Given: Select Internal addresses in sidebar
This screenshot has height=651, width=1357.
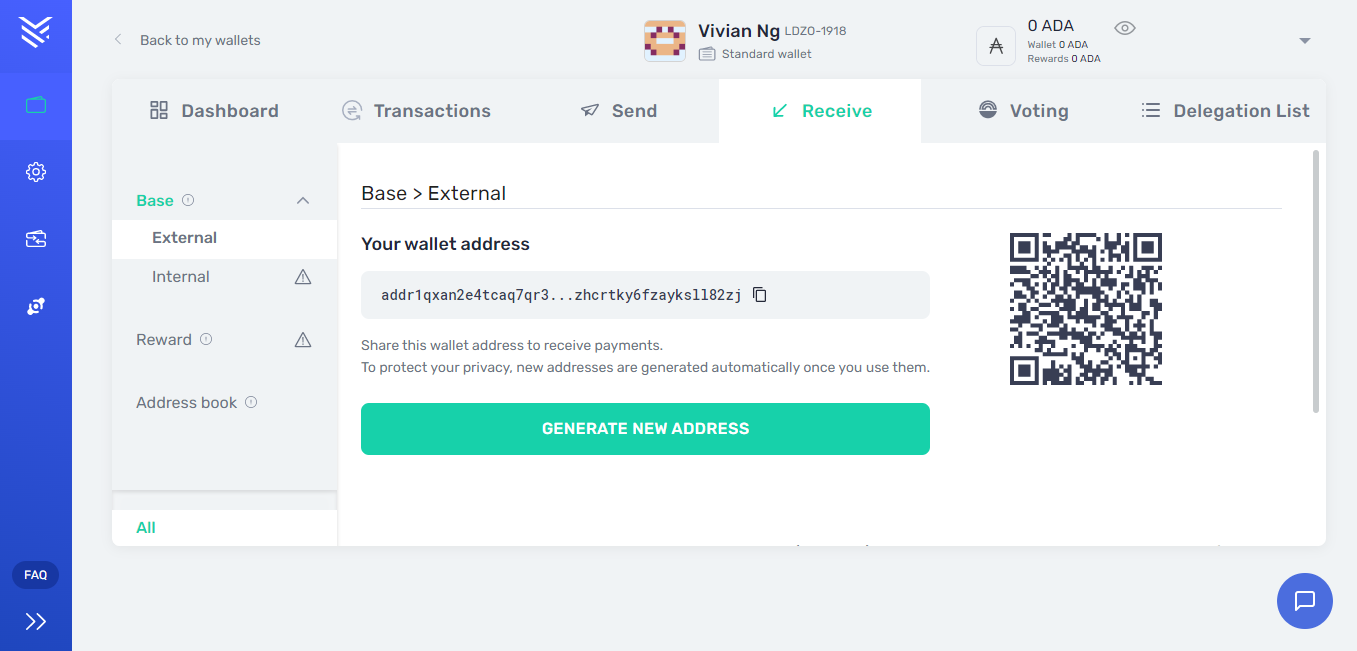Looking at the screenshot, I should click(181, 277).
